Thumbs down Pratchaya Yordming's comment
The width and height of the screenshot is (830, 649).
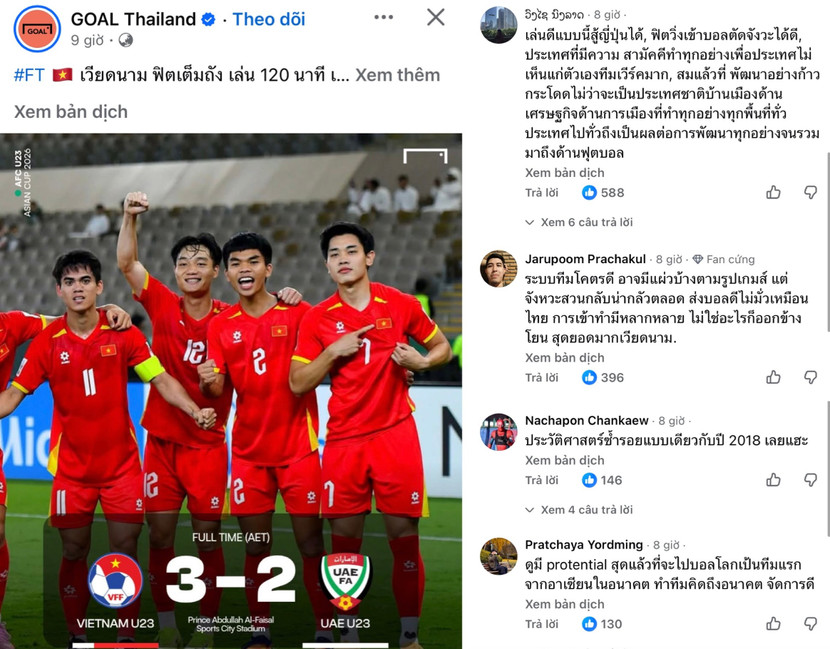coord(810,624)
